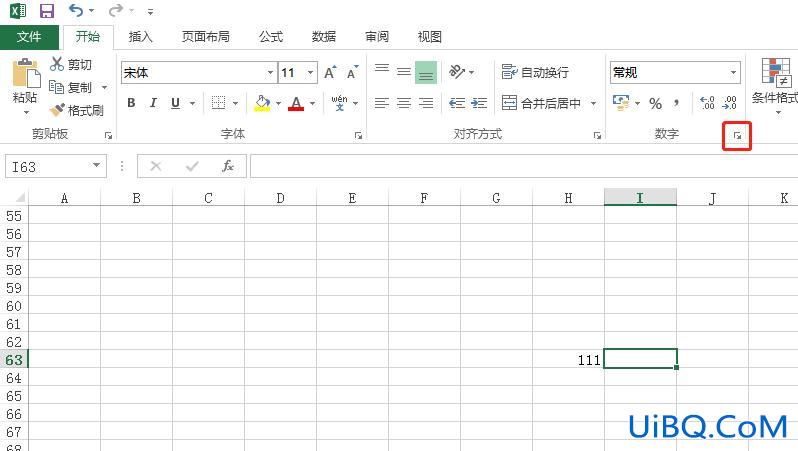798x451 pixels.
Task: Click the 格式刷 format painter
Action: (x=76, y=110)
